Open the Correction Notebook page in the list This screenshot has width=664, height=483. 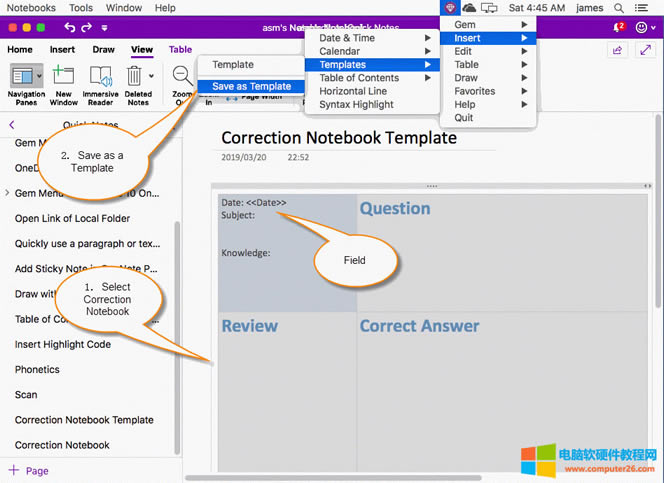point(62,445)
